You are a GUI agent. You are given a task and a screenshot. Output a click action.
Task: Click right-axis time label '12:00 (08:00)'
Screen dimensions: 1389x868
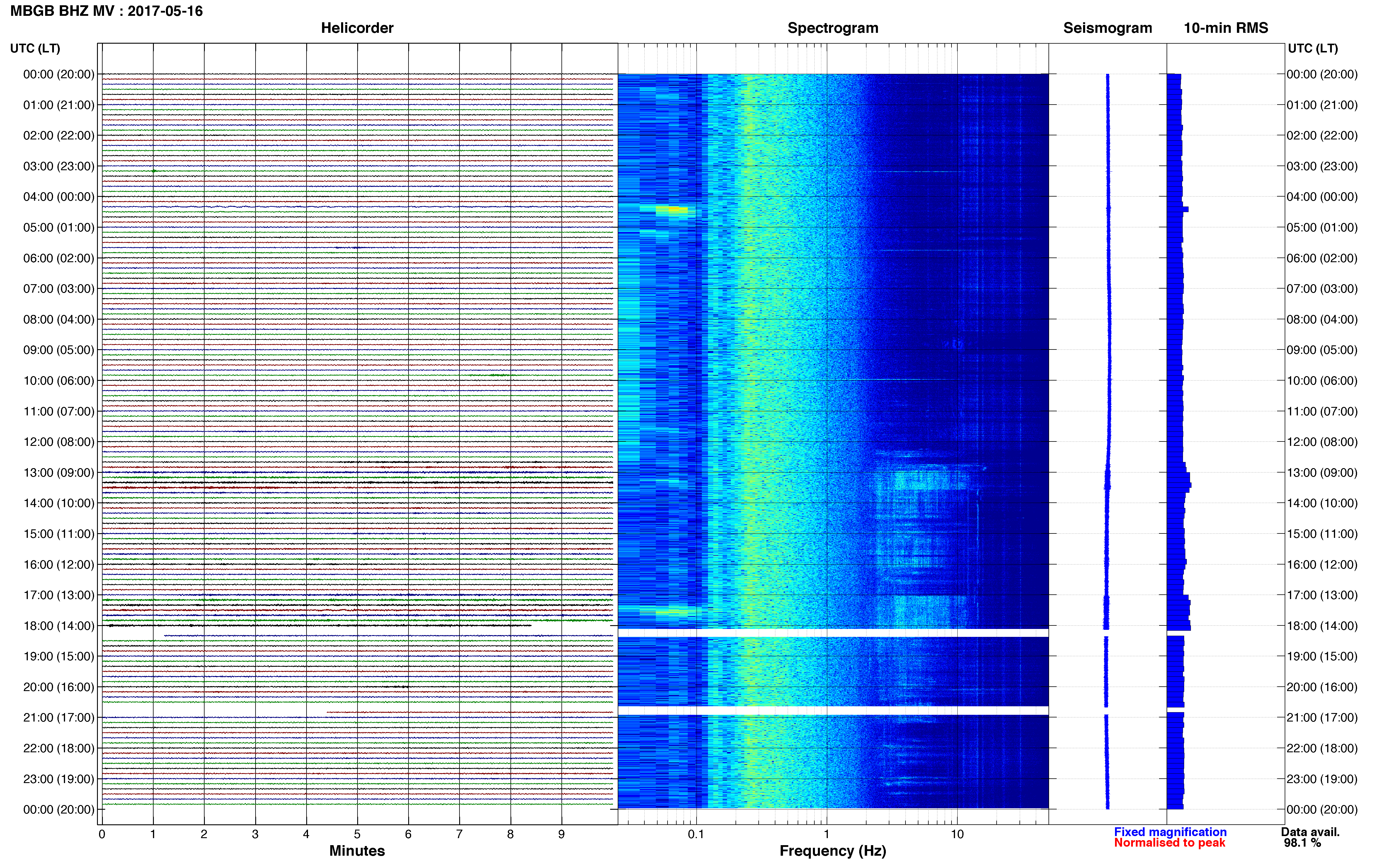click(x=1322, y=442)
